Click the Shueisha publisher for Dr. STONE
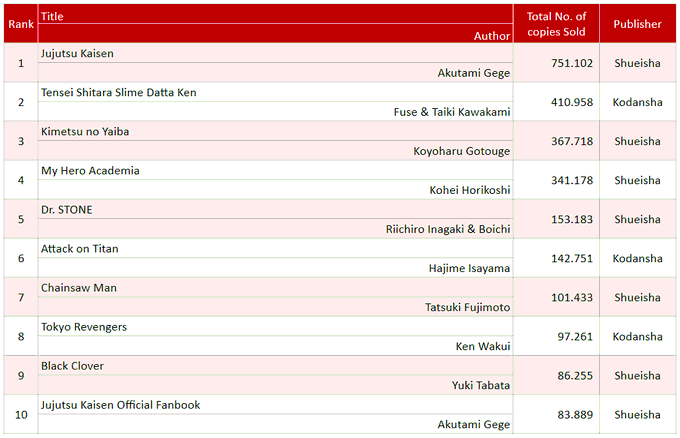 coord(638,219)
